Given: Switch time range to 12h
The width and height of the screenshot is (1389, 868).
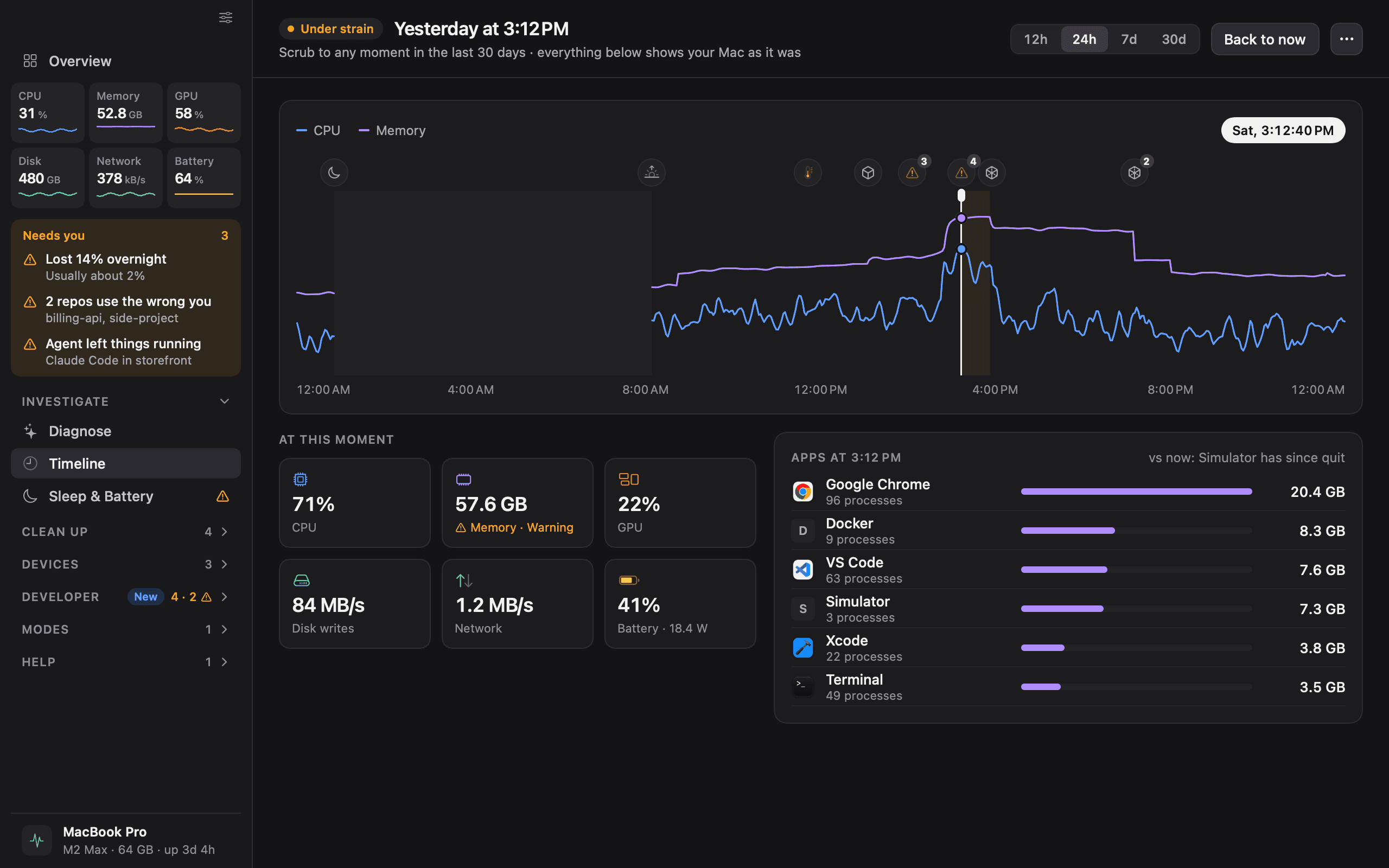Looking at the screenshot, I should pyautogui.click(x=1035, y=39).
